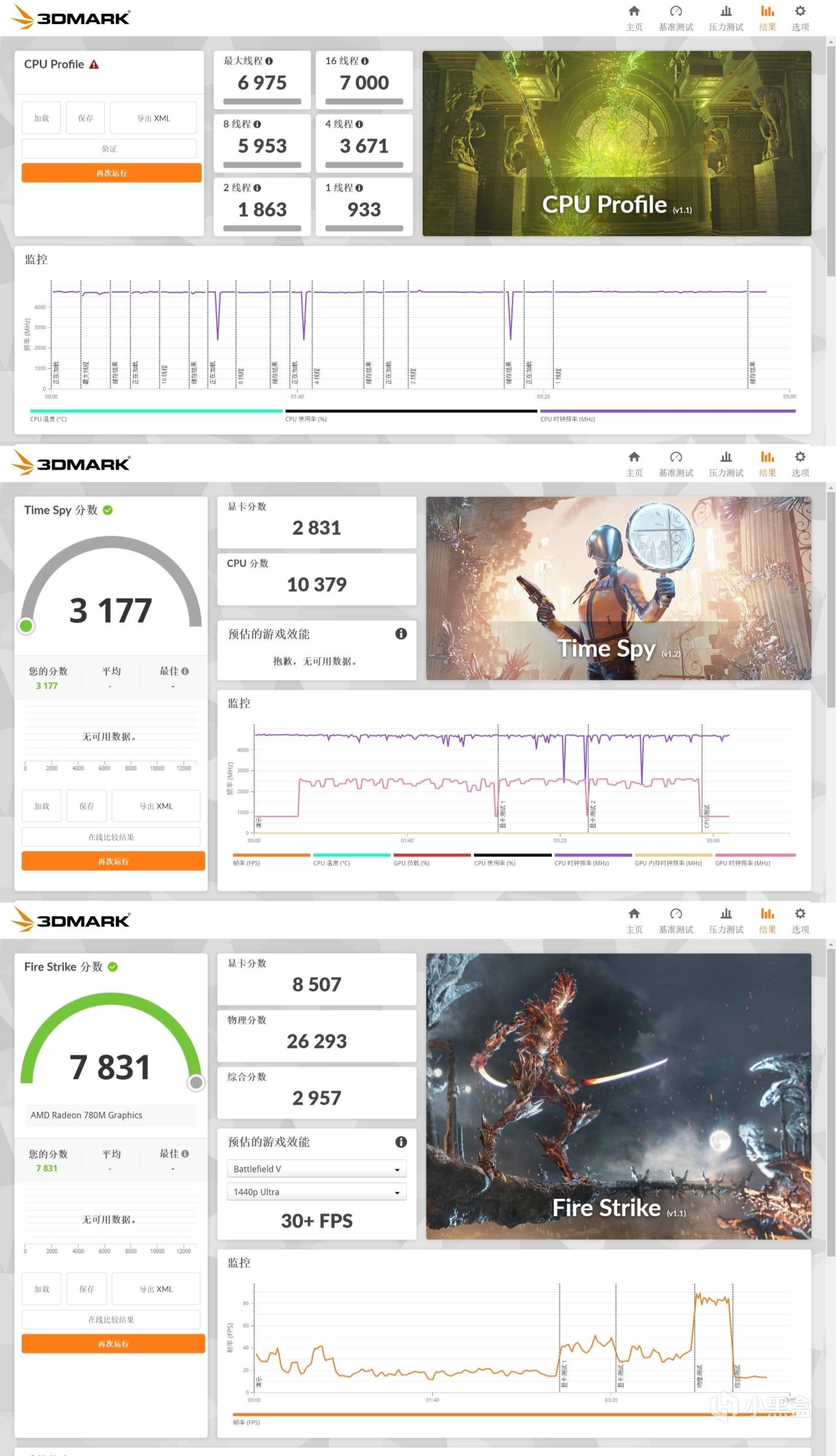Open the Time Spy v1.2 banner image

point(619,588)
